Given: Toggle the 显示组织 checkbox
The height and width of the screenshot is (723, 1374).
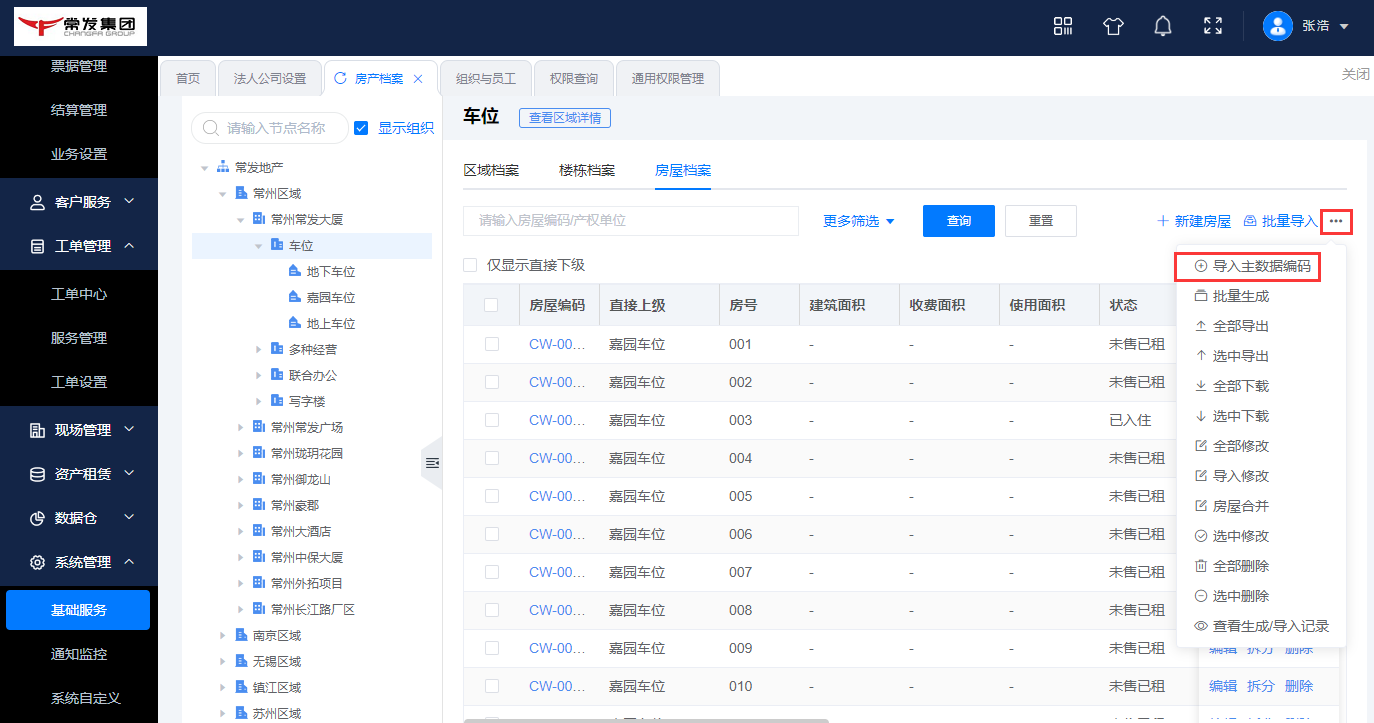Looking at the screenshot, I should pyautogui.click(x=362, y=128).
